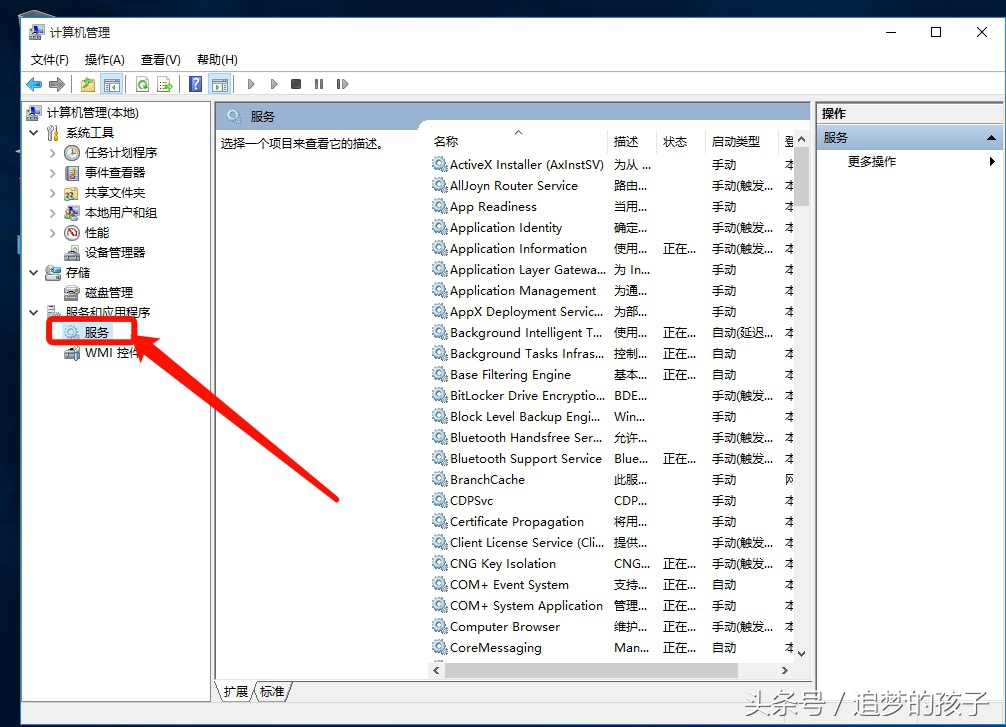Click the 计算机管理(本地) root icon
Image resolution: width=1006 pixels, height=727 pixels.
click(34, 113)
